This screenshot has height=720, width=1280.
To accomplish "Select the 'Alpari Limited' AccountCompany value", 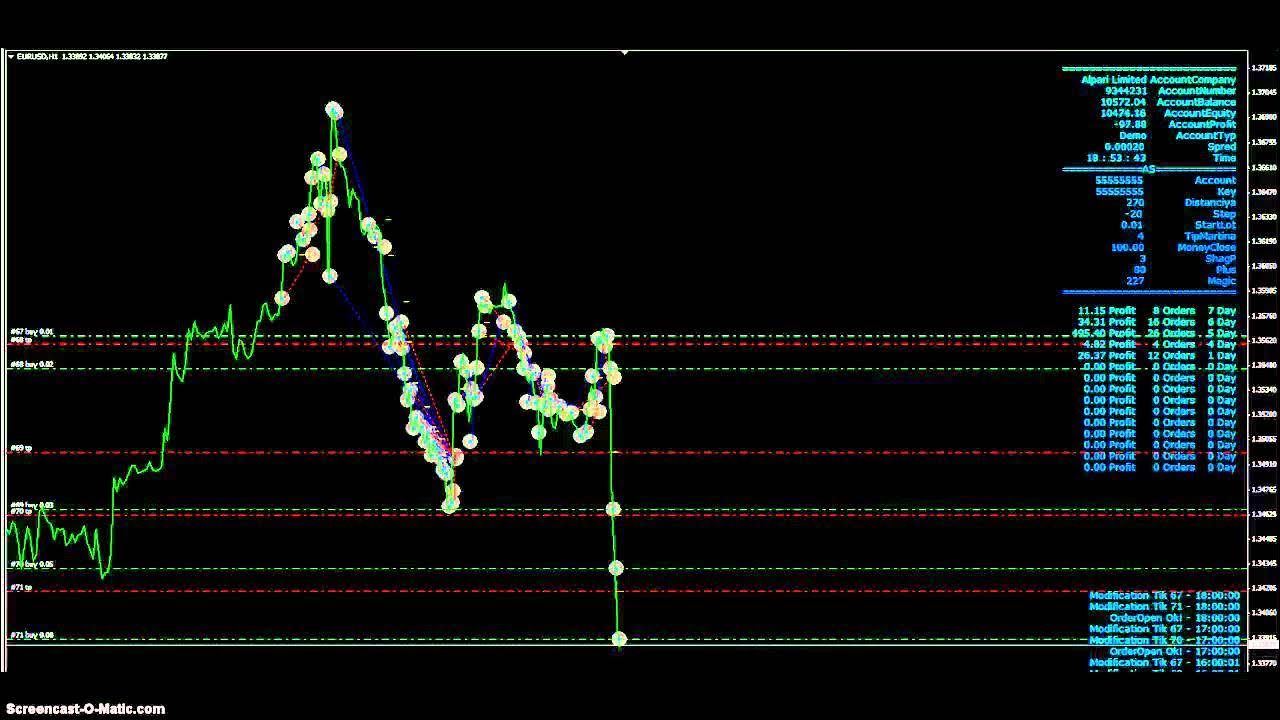I will (1114, 80).
